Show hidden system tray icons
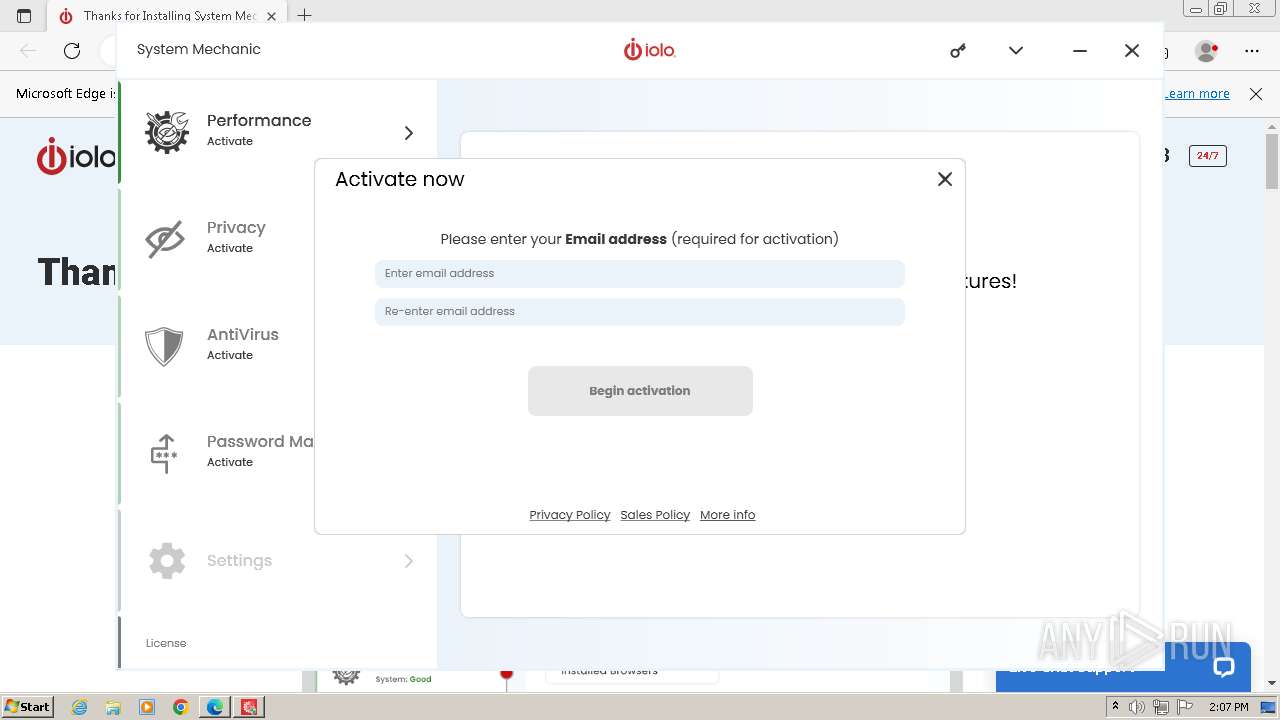Viewport: 1280px width, 720px height. [x=1115, y=707]
